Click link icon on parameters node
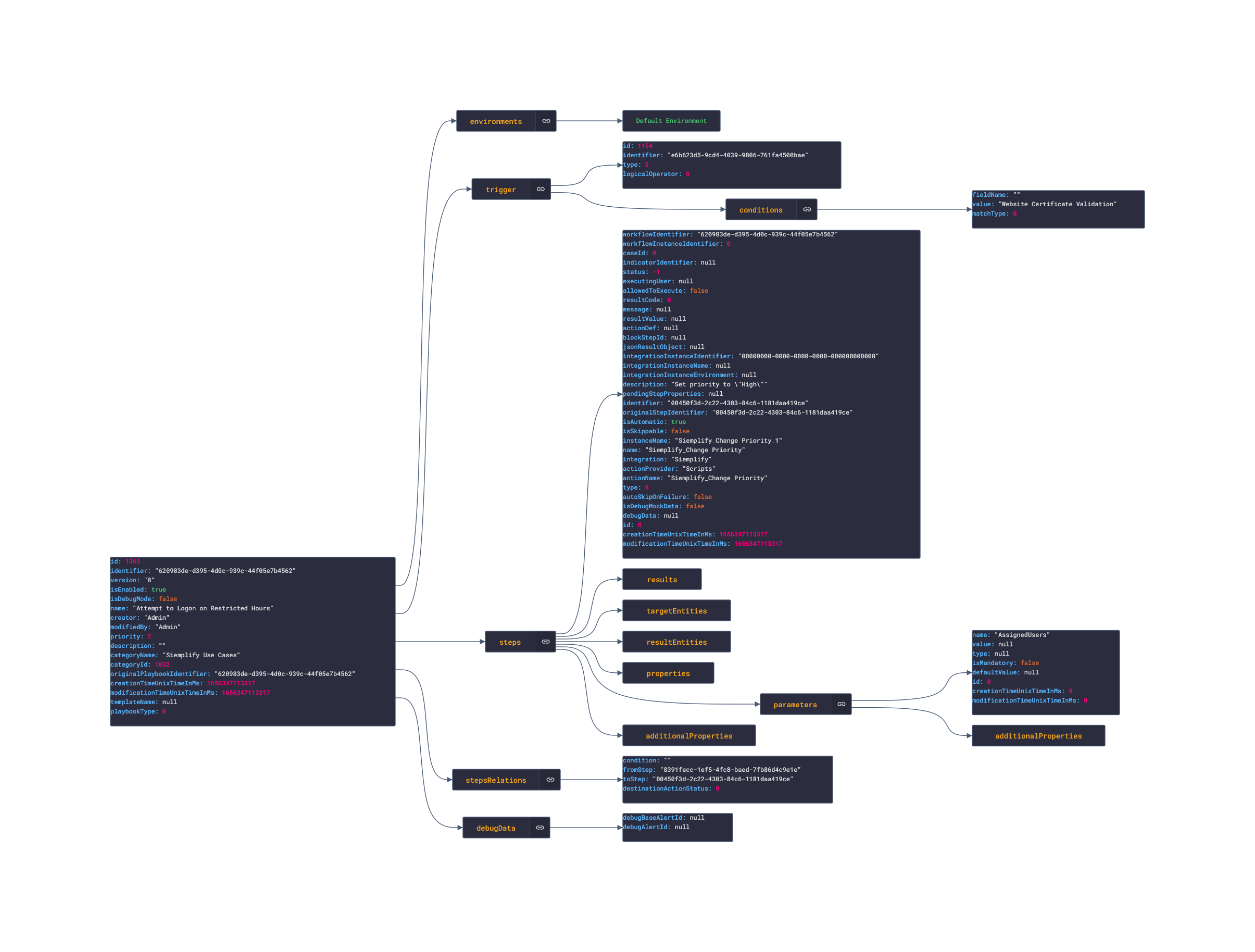This screenshot has width=1255, height=952. pos(842,704)
